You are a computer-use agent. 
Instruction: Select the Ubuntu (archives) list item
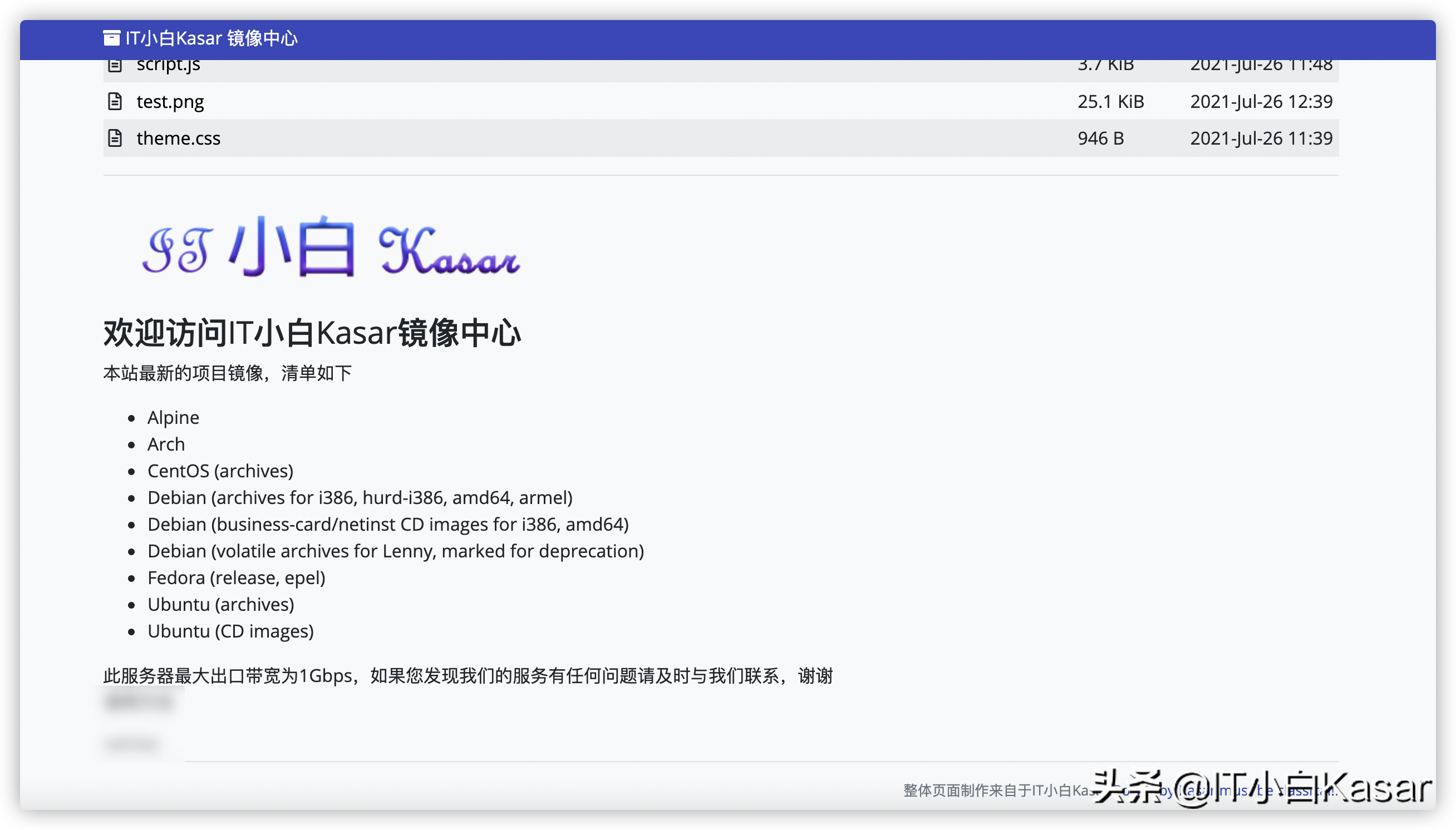[x=221, y=604]
